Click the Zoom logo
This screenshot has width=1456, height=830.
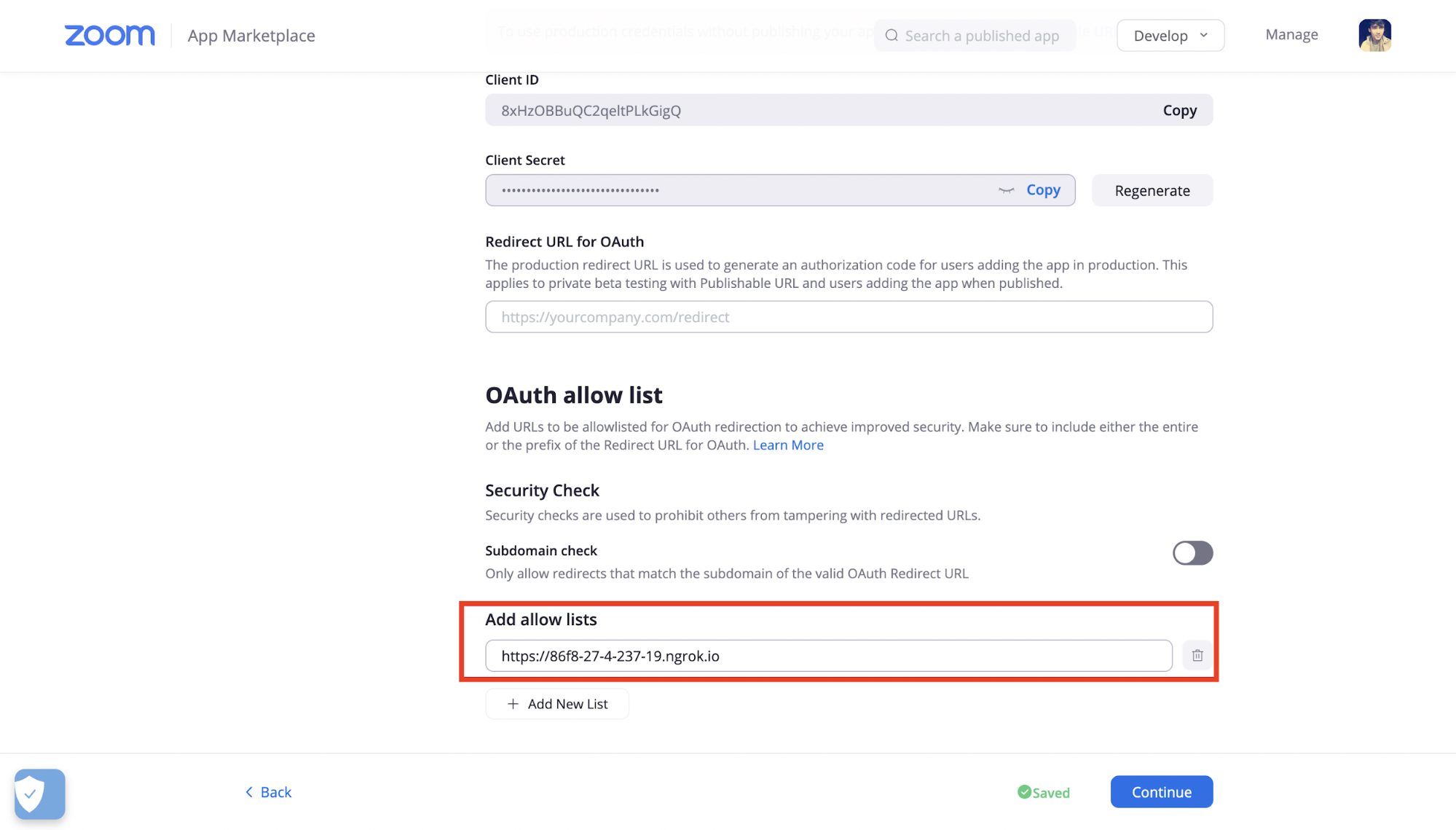pos(109,35)
